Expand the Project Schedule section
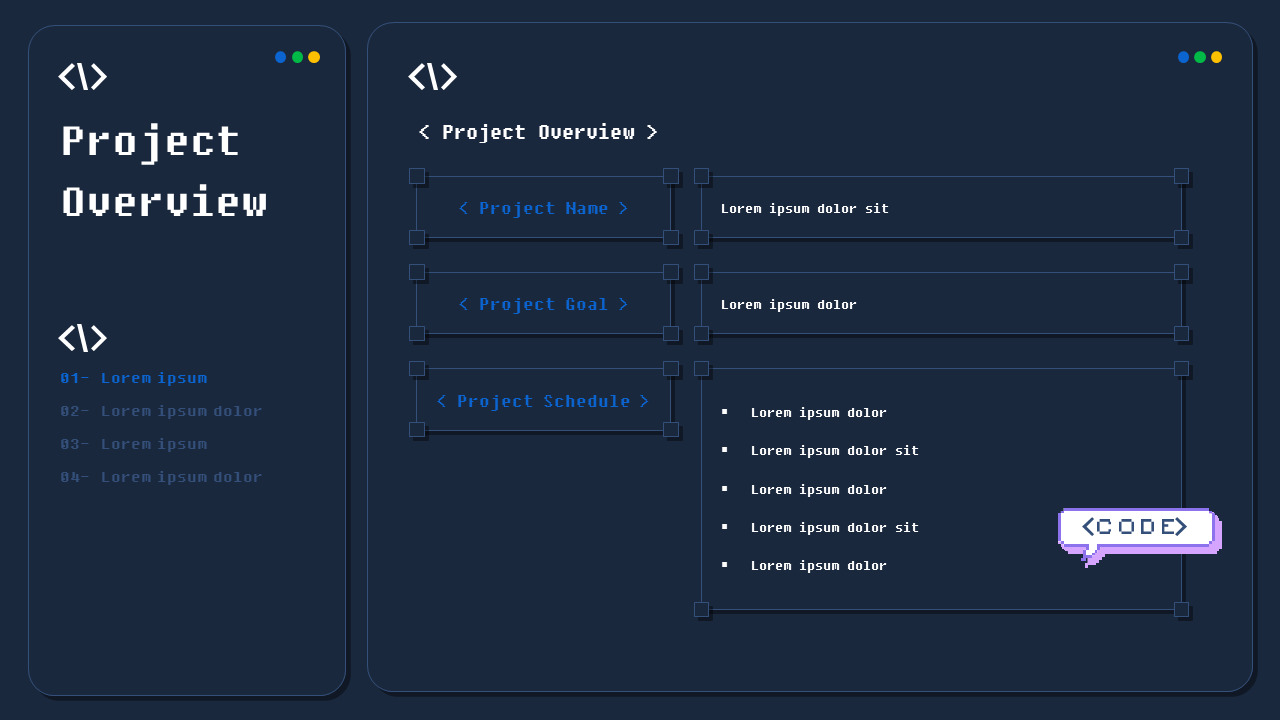 point(544,401)
